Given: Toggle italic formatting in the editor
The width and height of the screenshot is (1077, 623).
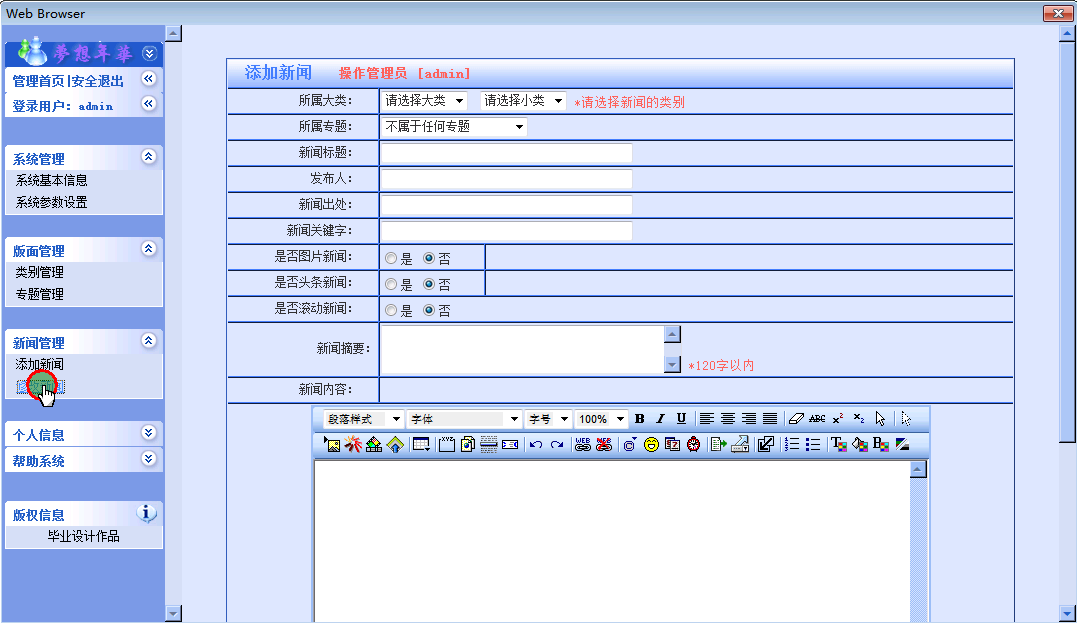Looking at the screenshot, I should [660, 418].
